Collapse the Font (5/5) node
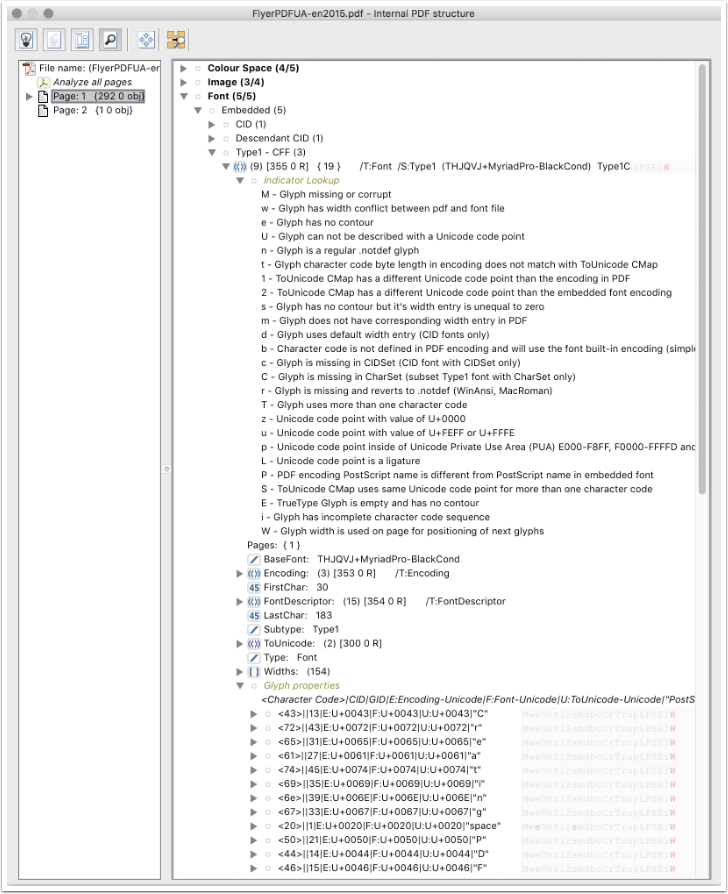 [x=184, y=96]
